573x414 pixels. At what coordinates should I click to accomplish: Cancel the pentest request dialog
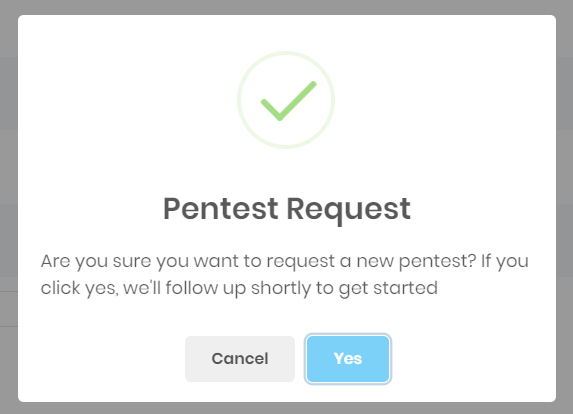click(x=240, y=359)
